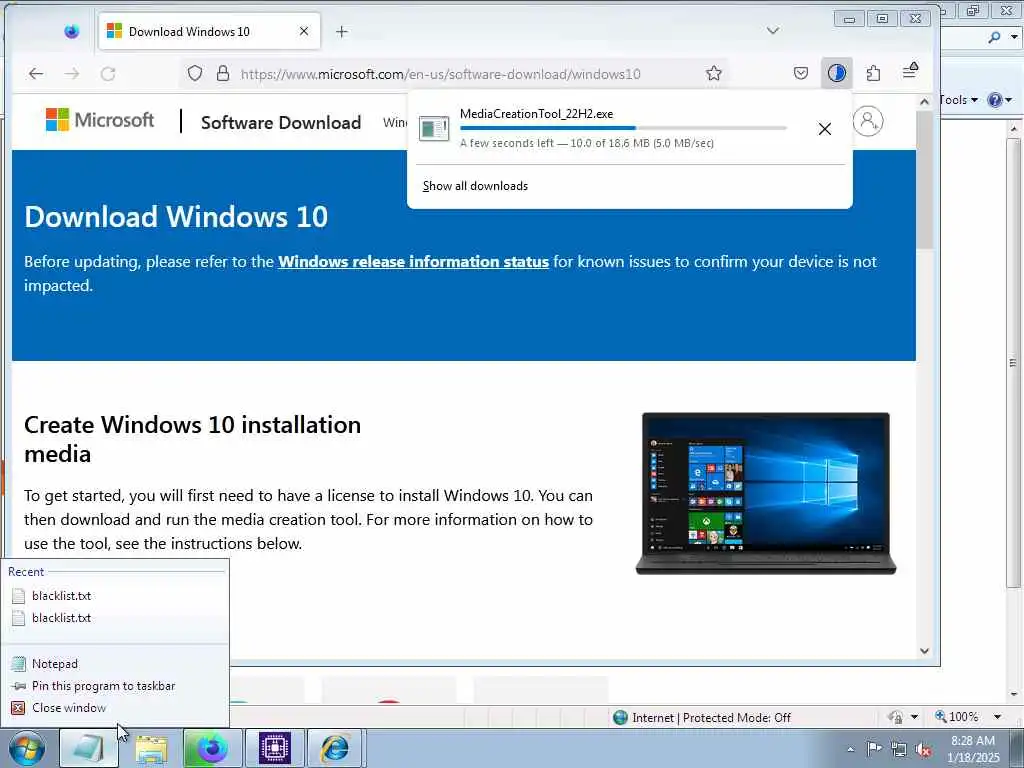The height and width of the screenshot is (768, 1024).
Task: Select Show all downloads
Action: [475, 186]
